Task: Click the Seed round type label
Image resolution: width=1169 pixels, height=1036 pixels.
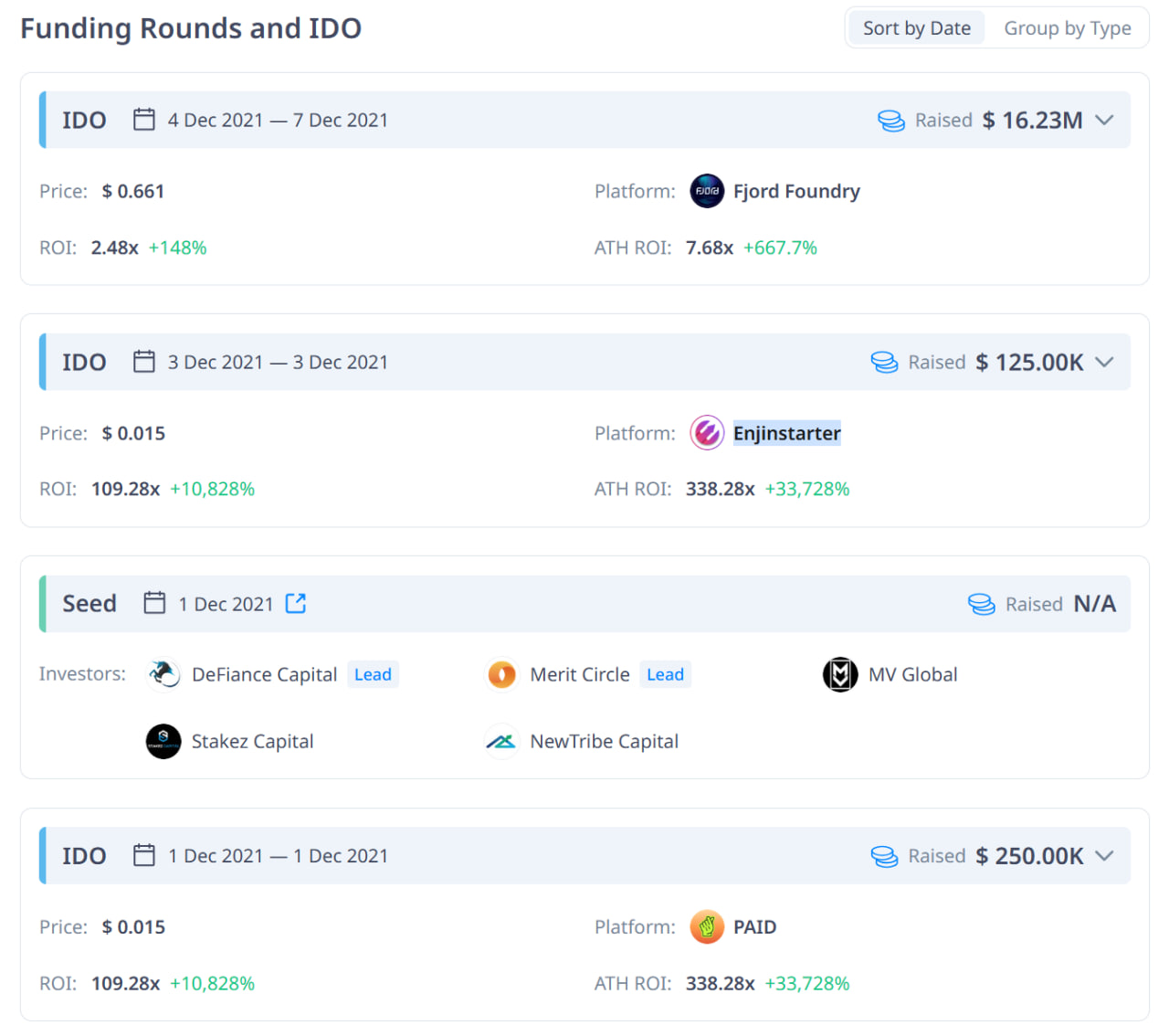Action: tap(90, 604)
